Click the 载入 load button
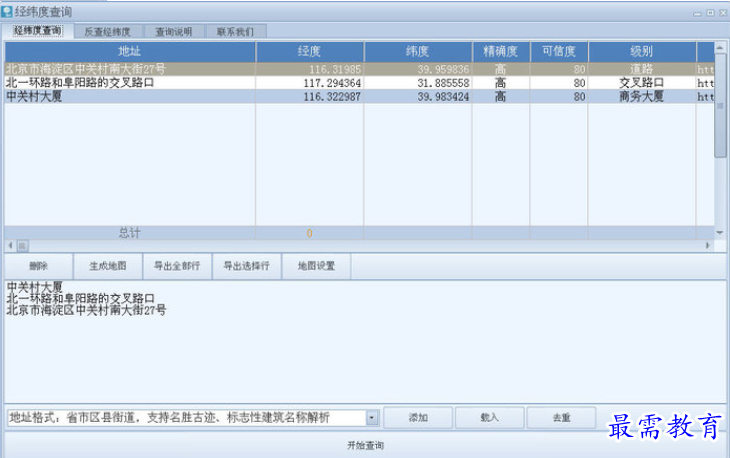This screenshot has height=458, width=730. pyautogui.click(x=489, y=418)
